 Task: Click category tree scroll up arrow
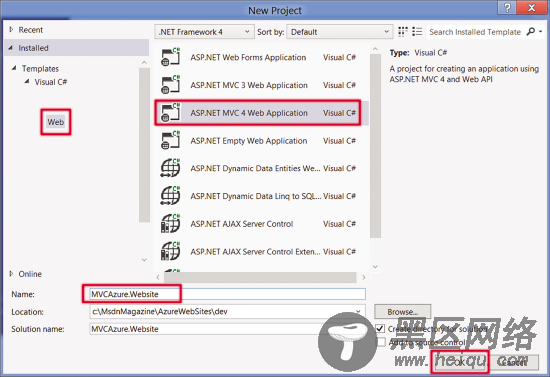coord(144,62)
